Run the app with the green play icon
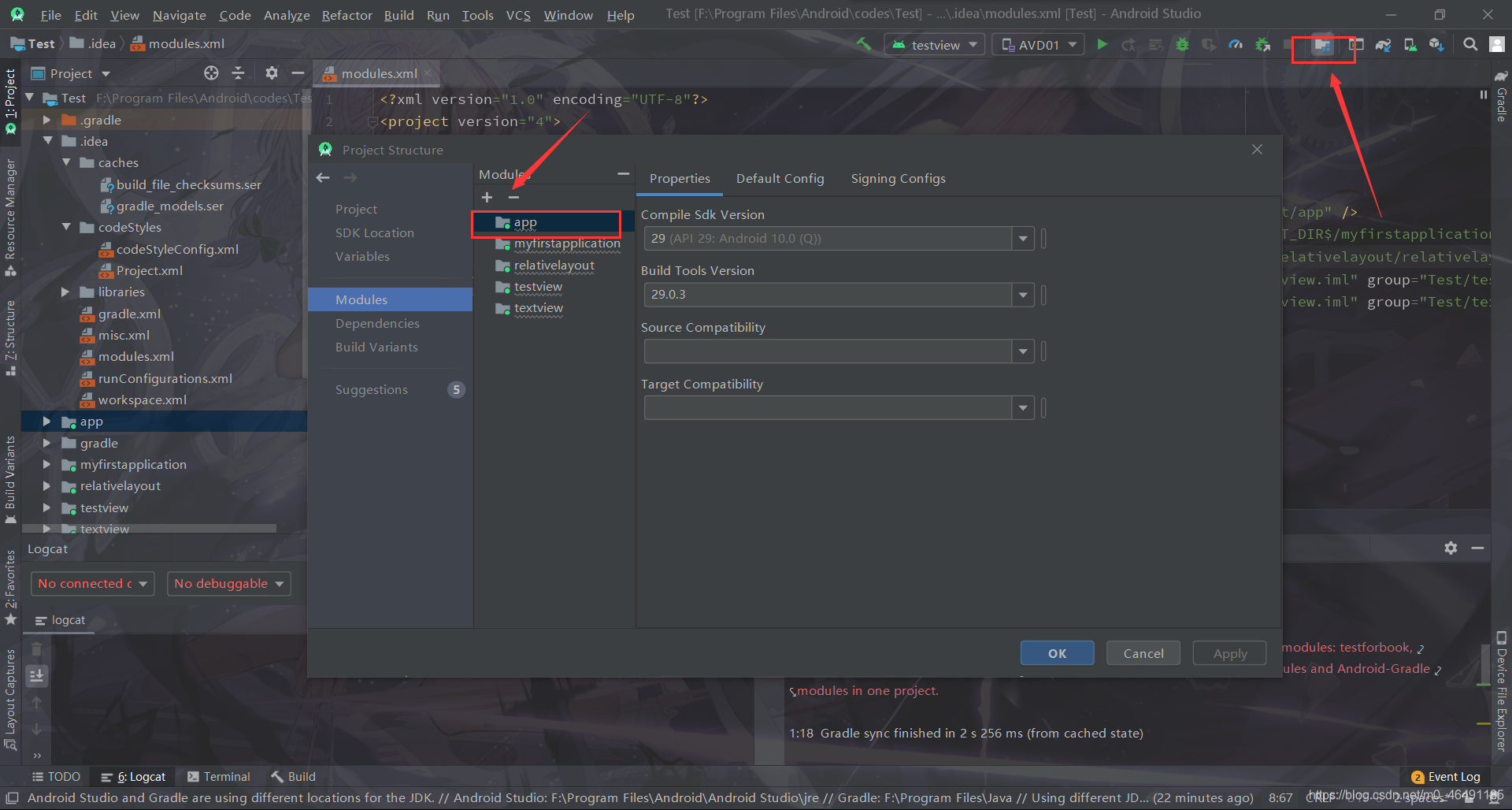 pyautogui.click(x=1102, y=45)
